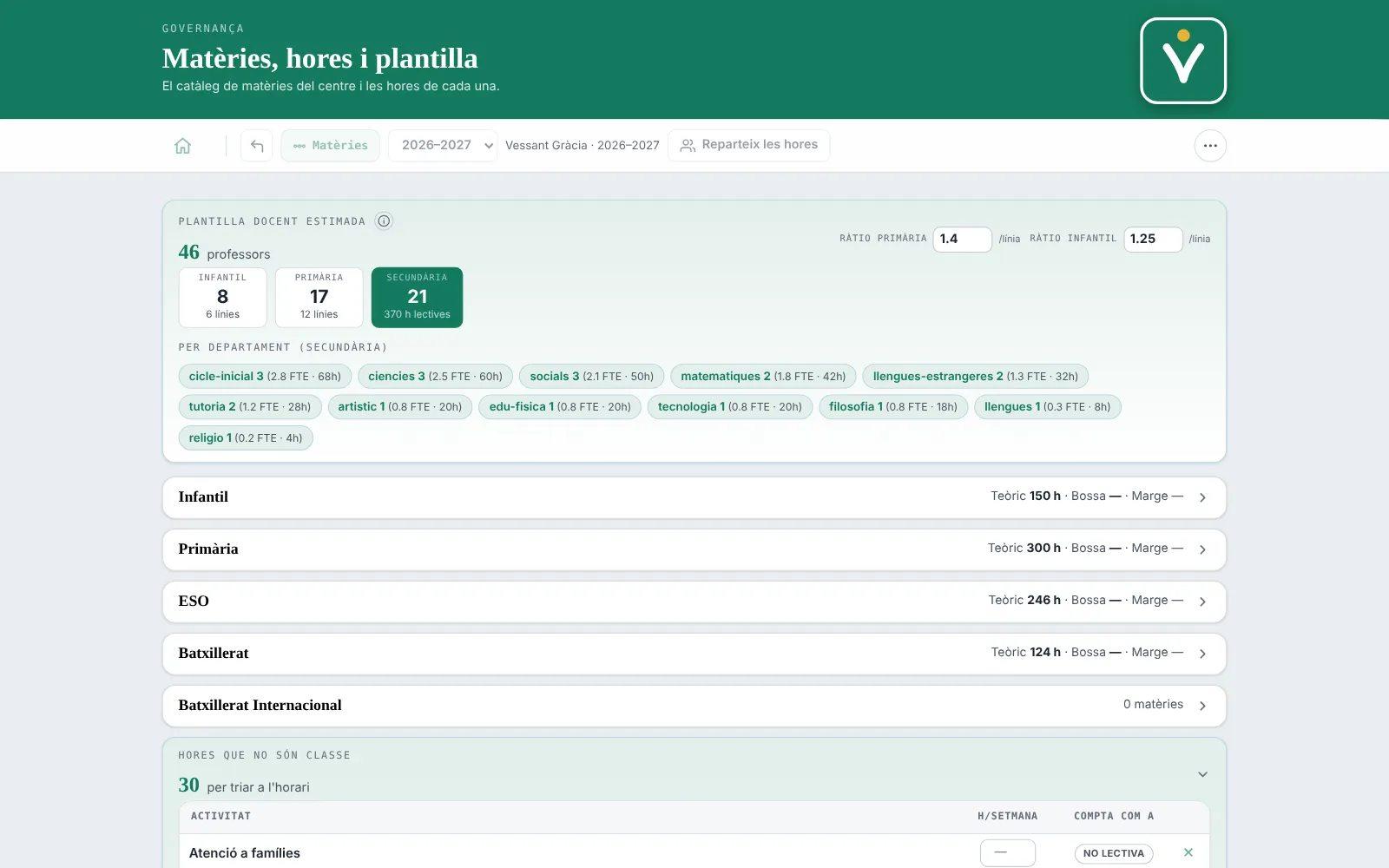The height and width of the screenshot is (868, 1389).
Task: Click the No lectiva tag
Action: (1114, 853)
